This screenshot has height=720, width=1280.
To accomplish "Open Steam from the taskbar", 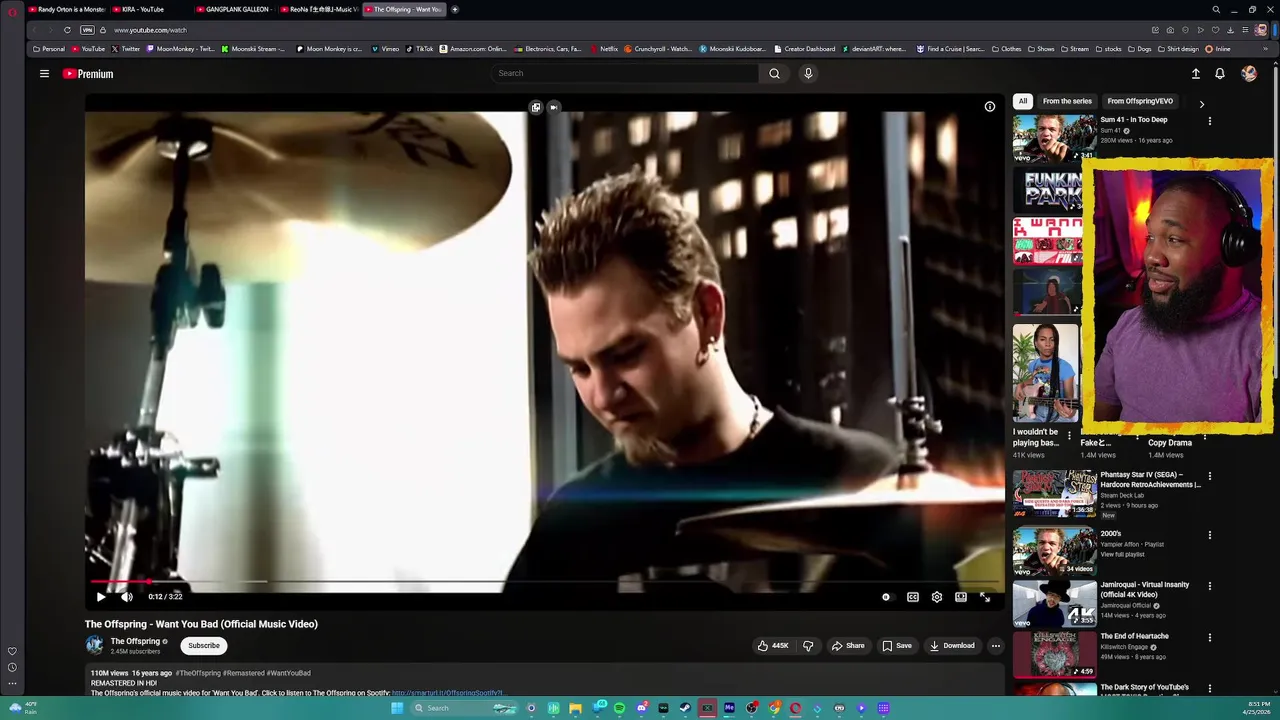I will pos(685,708).
